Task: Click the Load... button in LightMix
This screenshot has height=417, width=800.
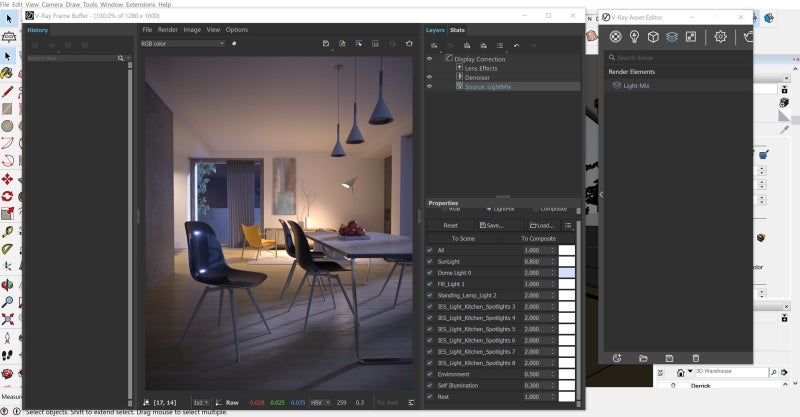Action: point(542,225)
